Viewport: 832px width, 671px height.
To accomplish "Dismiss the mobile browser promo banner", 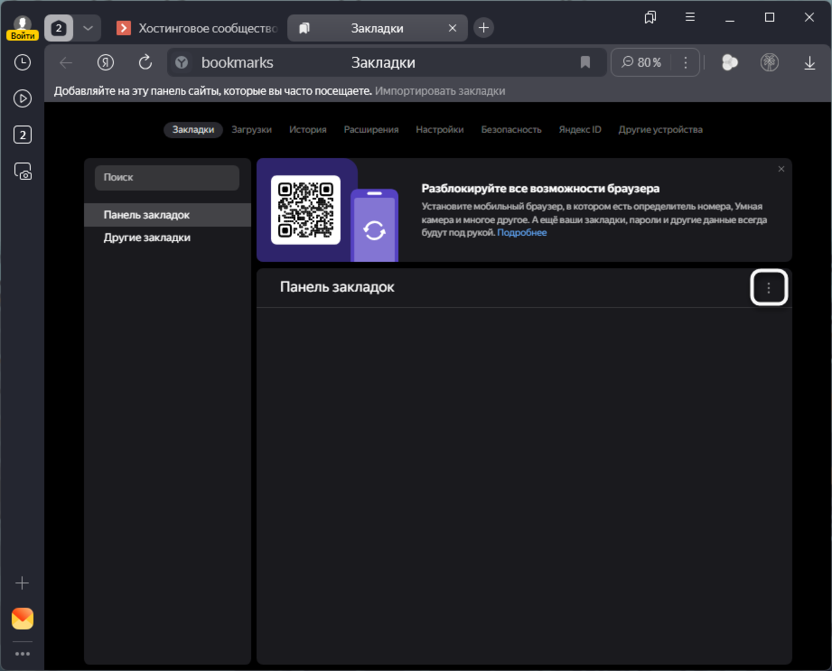I will click(781, 169).
